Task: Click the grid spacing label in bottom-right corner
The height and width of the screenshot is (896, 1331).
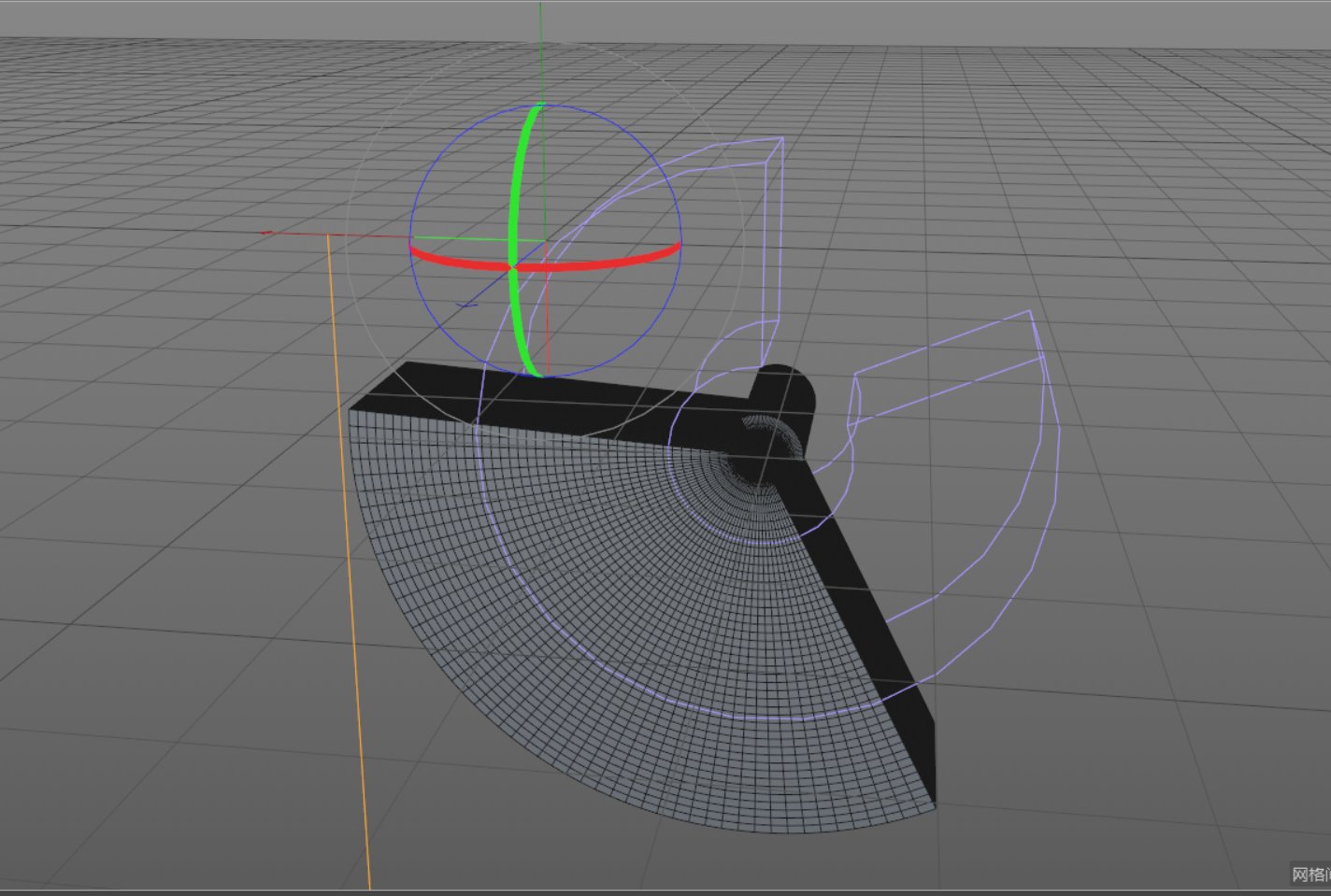Action: (x=1310, y=875)
